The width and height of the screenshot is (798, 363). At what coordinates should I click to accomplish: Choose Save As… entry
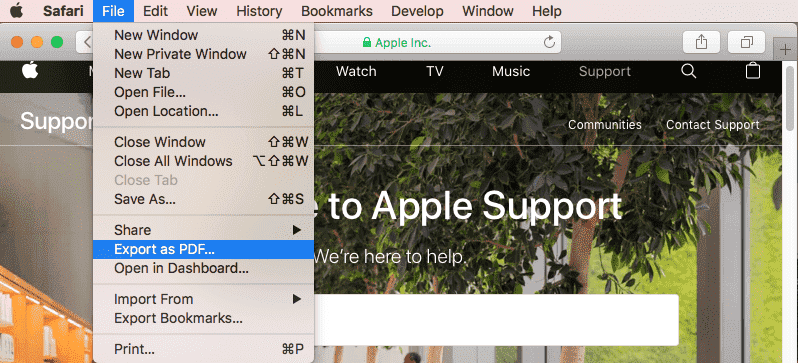tap(203, 199)
